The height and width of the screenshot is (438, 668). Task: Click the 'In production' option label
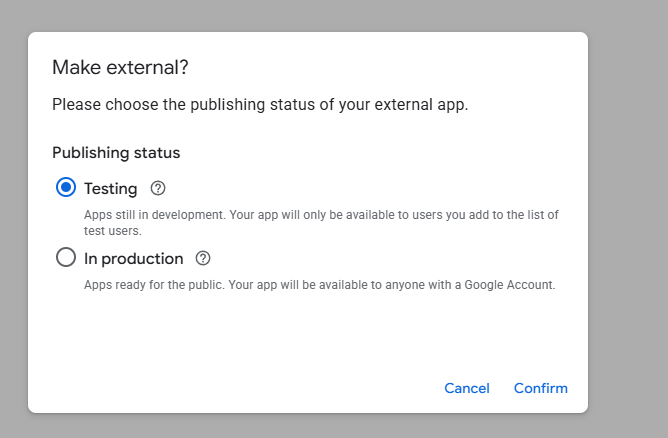click(134, 259)
